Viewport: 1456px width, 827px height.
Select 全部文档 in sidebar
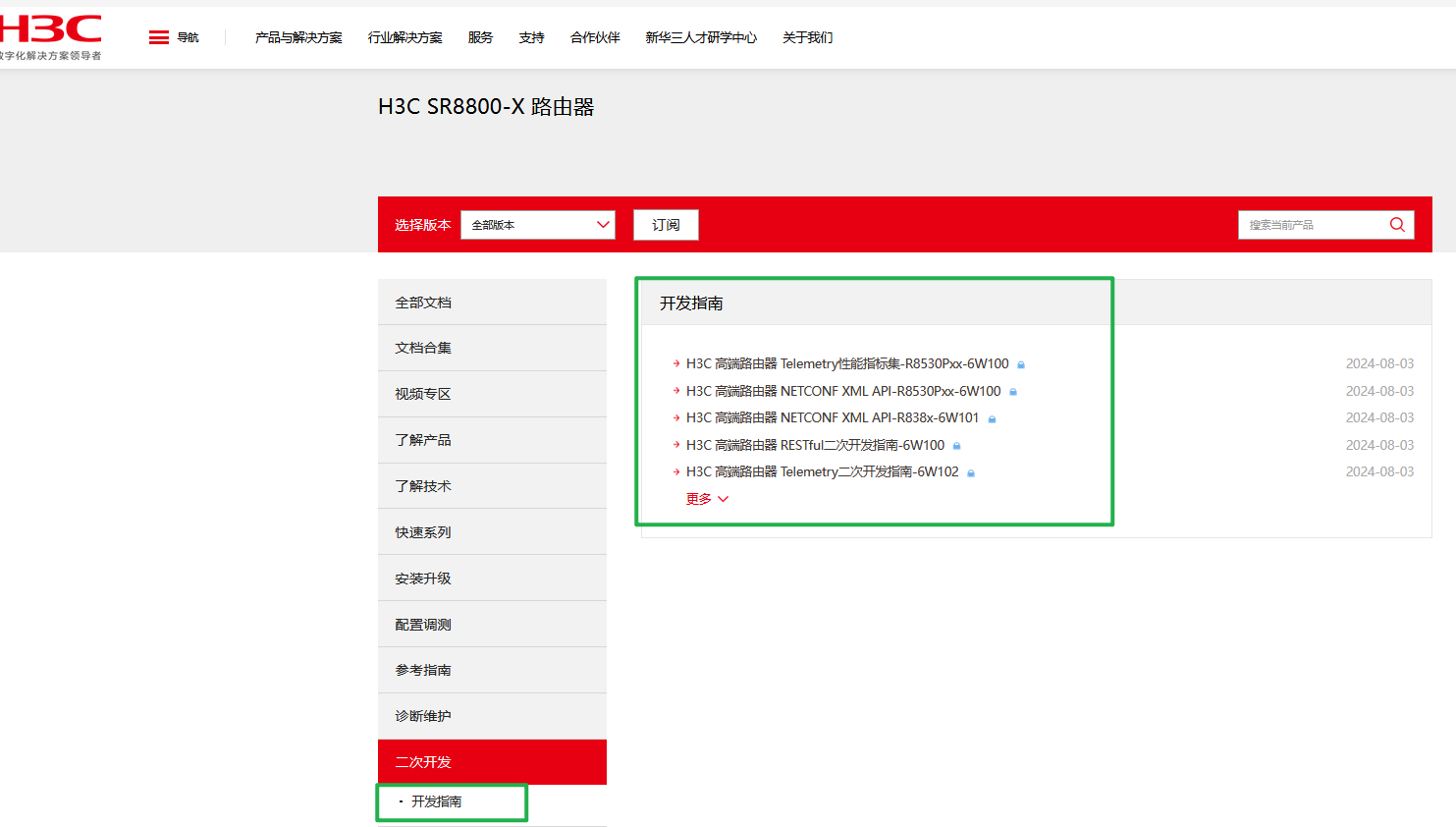pyautogui.click(x=492, y=303)
